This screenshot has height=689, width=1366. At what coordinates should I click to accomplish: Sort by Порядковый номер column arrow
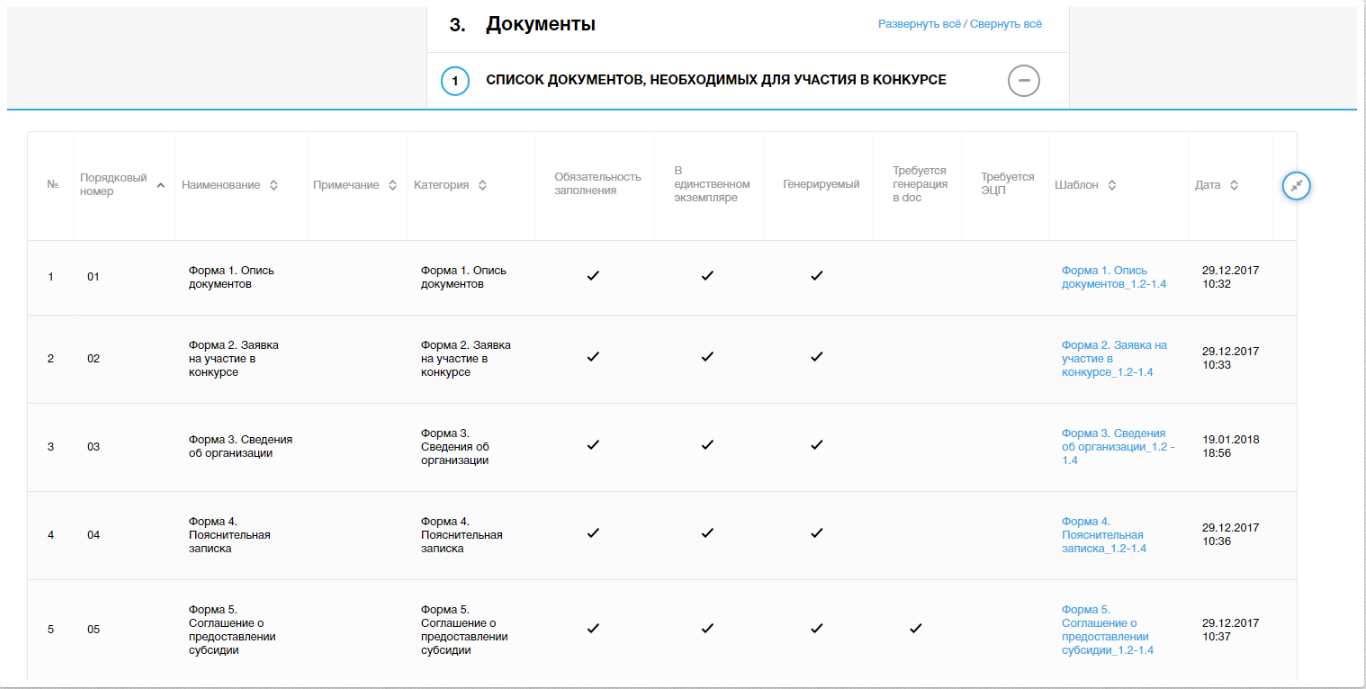point(161,185)
